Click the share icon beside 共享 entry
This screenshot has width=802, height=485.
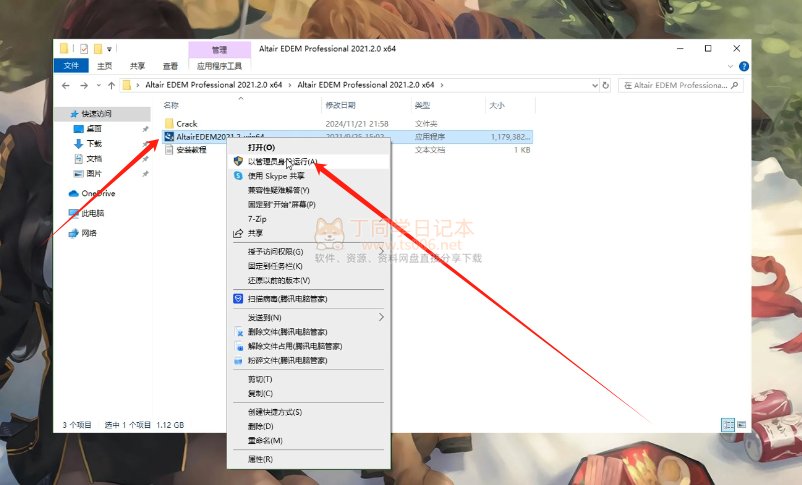238,233
